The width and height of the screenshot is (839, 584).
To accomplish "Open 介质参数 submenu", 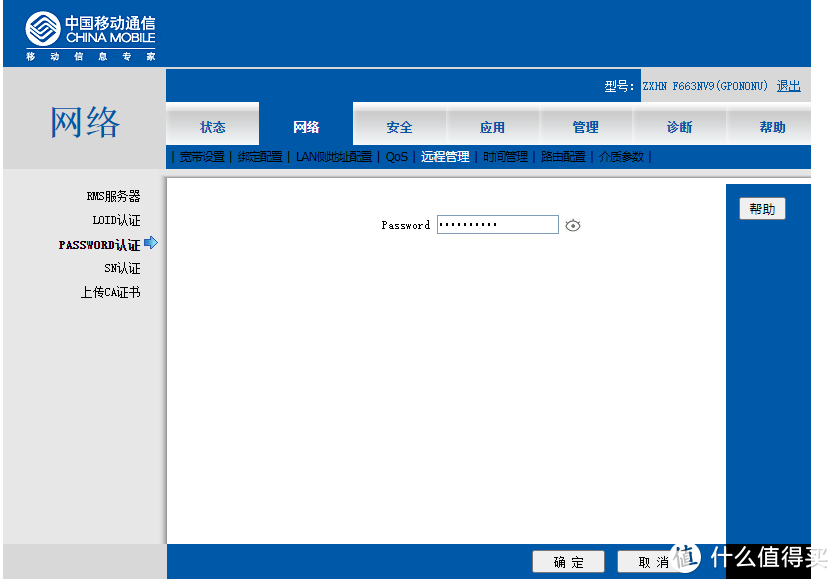I will [x=621, y=157].
